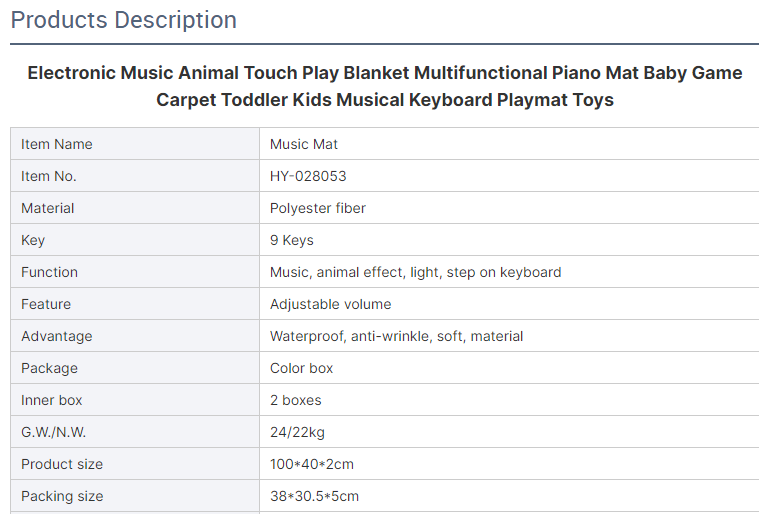Select item number HY-028053
Viewport: 760px width, 514px height.
(x=308, y=176)
